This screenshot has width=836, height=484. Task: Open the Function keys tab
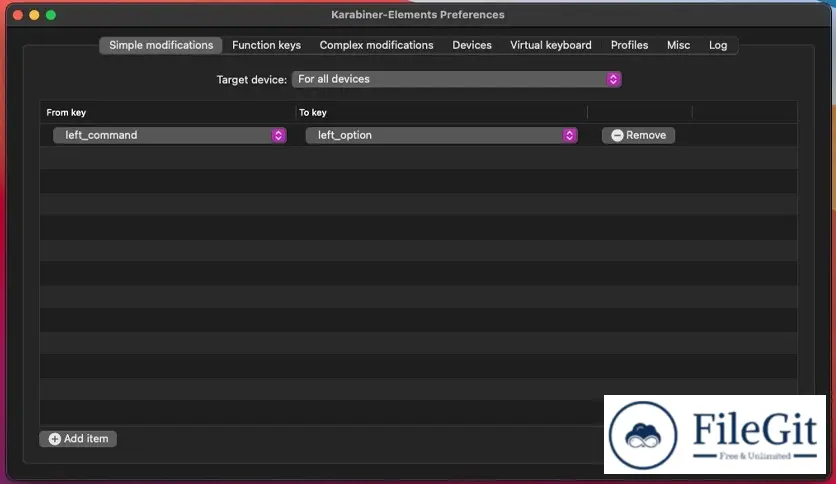(266, 45)
